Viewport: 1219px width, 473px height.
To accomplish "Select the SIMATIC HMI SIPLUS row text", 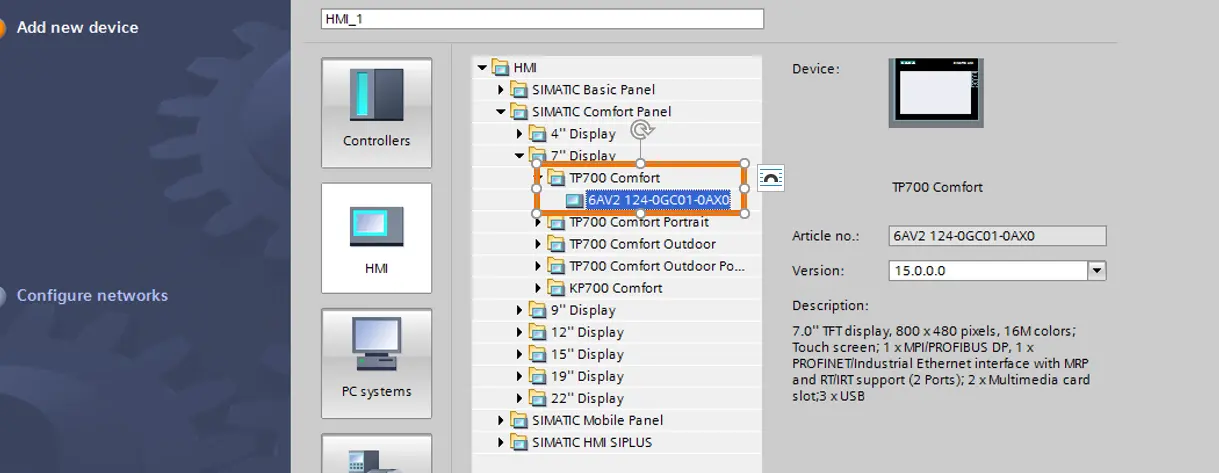I will click(592, 442).
